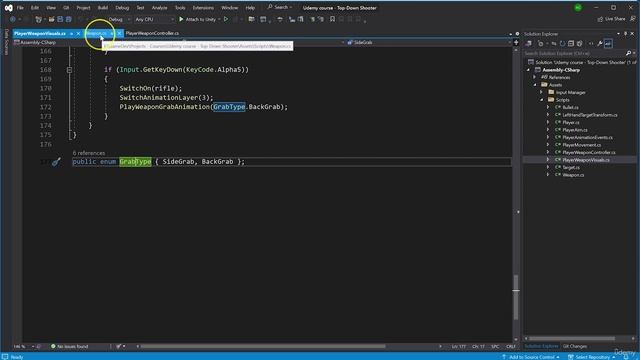The width and height of the screenshot is (640, 360).
Task: Click the GrabType enum name
Action: click(135, 162)
